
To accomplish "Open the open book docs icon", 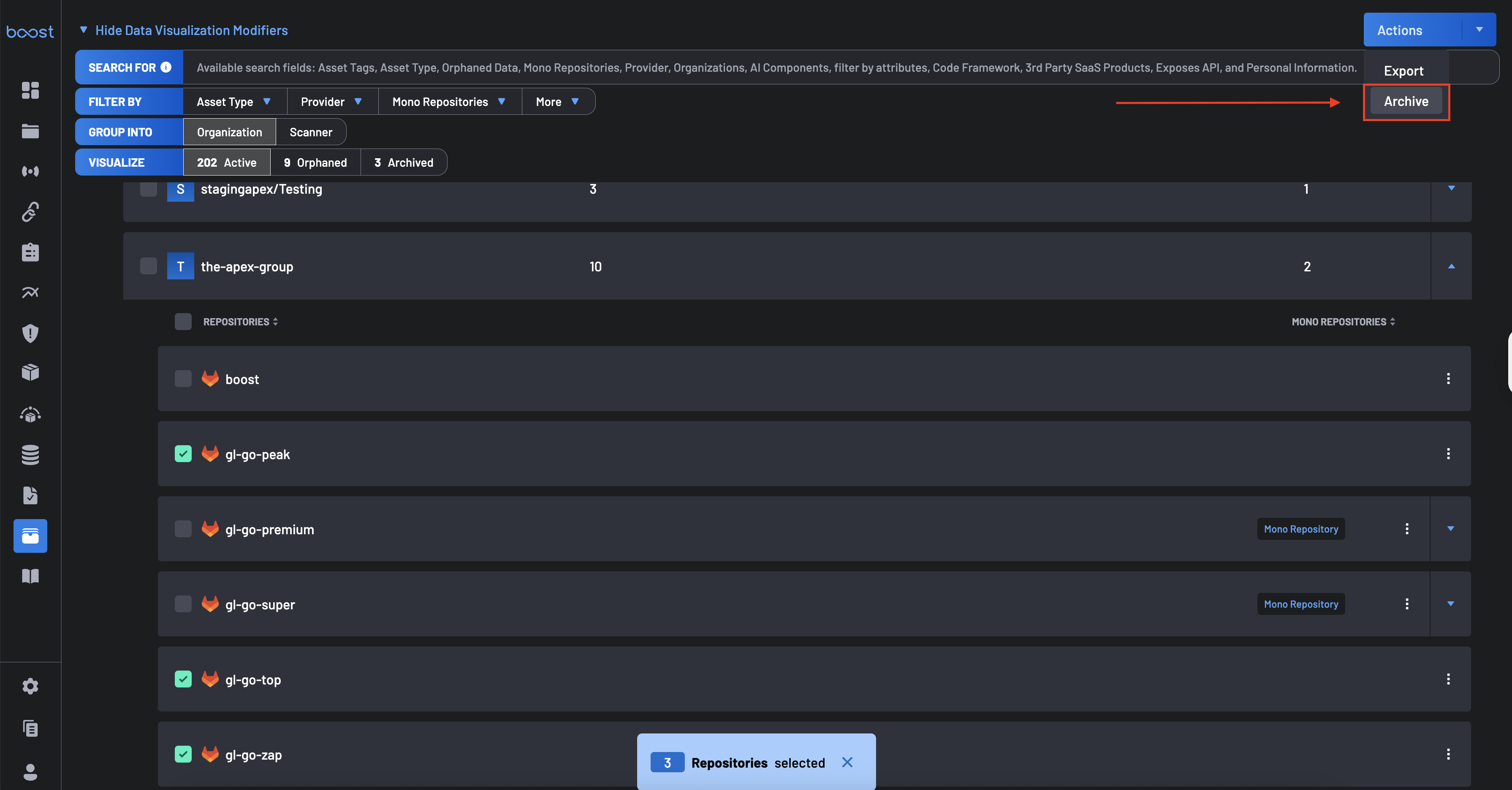I will pos(30,576).
